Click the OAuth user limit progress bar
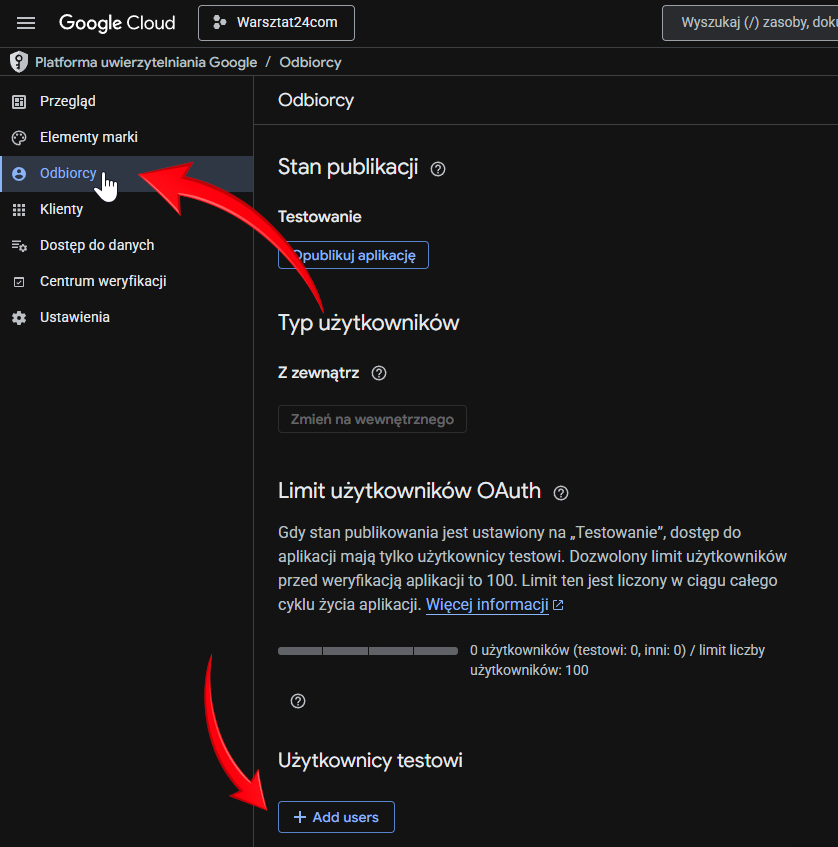The width and height of the screenshot is (838, 847). (367, 651)
